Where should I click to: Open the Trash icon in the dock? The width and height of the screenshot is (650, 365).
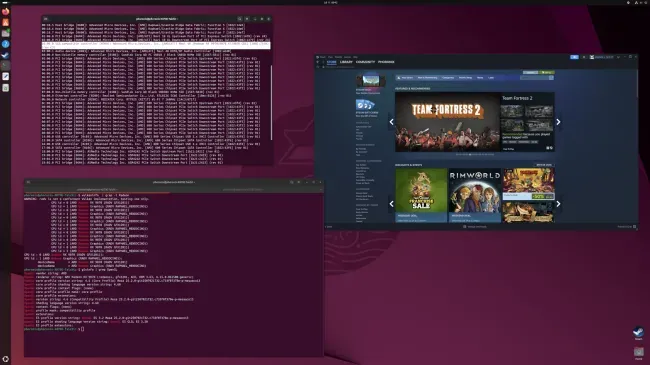tap(5, 88)
